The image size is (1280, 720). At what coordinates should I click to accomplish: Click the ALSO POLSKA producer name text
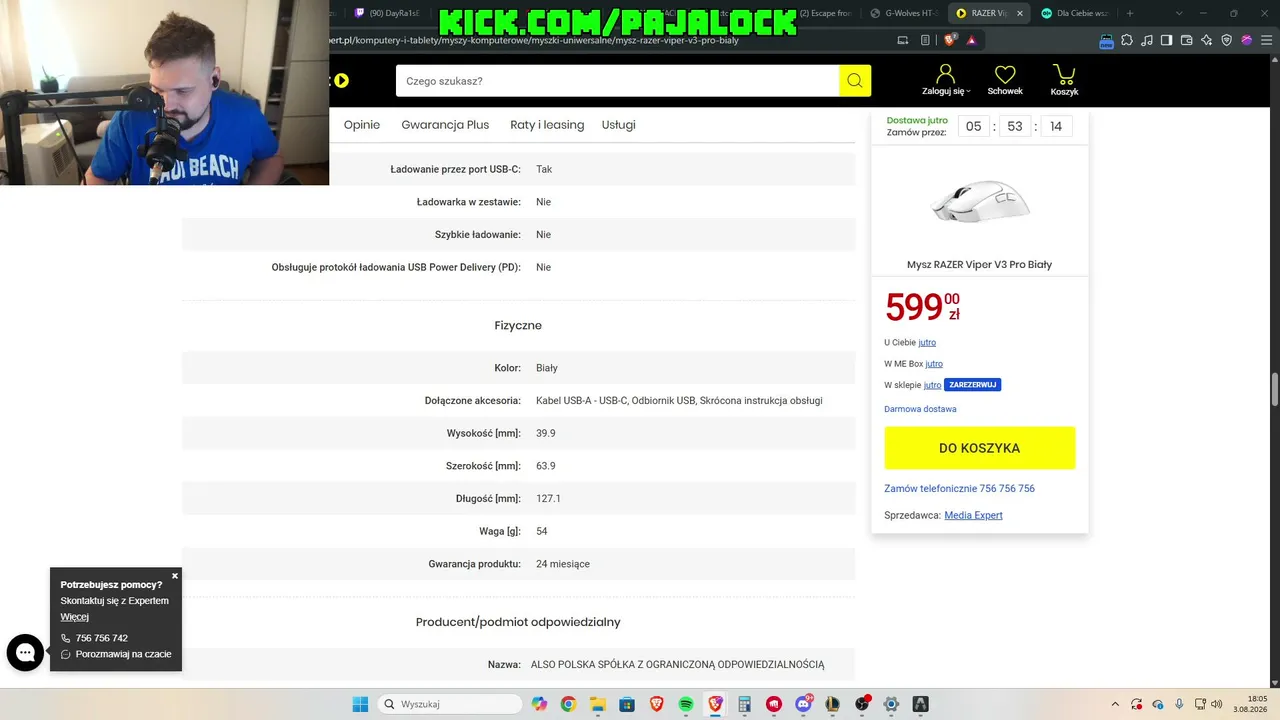click(677, 664)
